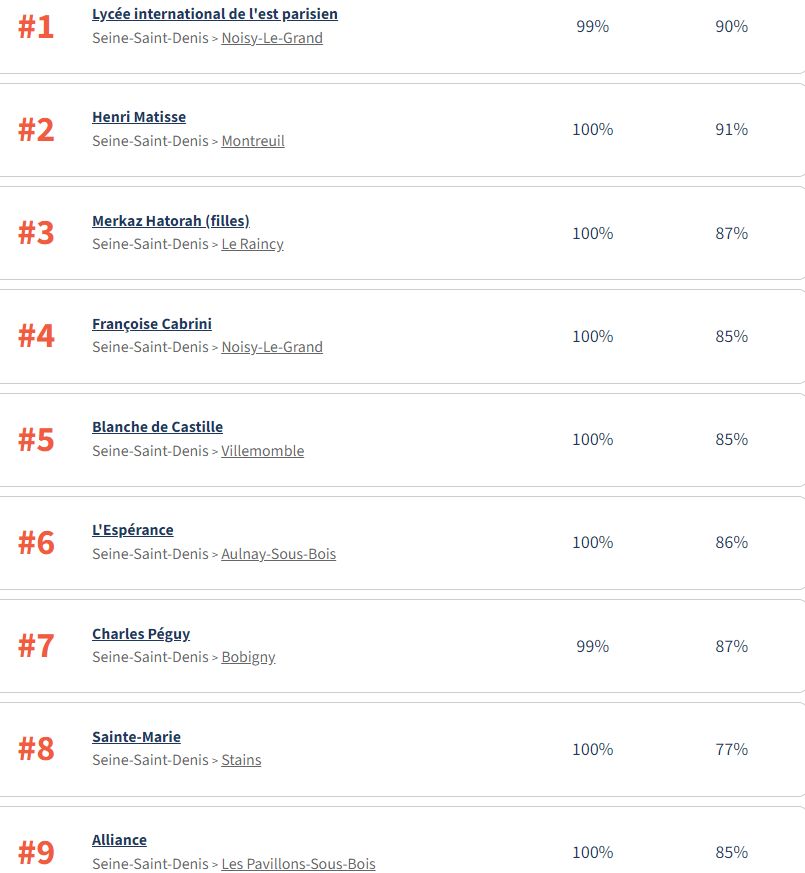The height and width of the screenshot is (873, 805).
Task: Open Françoise Cabrini school details
Action: pyautogui.click(x=152, y=324)
